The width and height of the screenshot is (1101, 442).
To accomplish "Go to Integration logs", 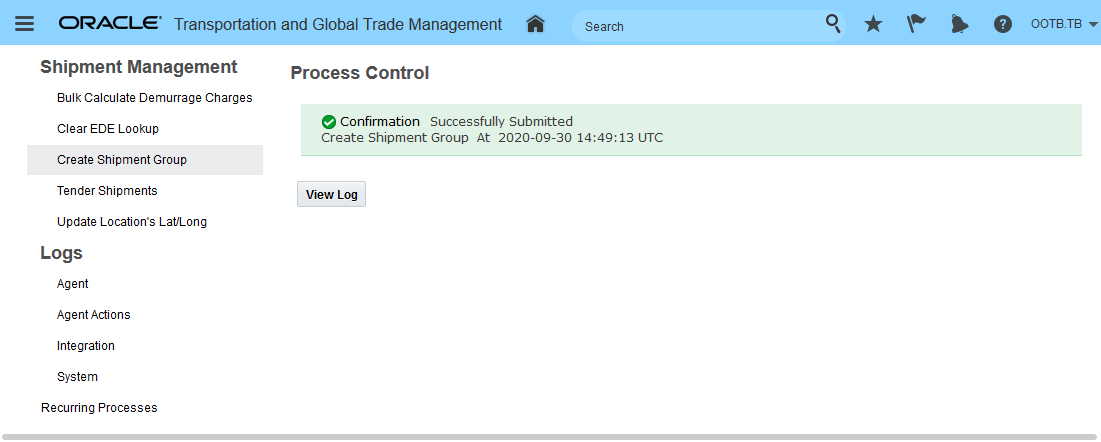I will 86,346.
